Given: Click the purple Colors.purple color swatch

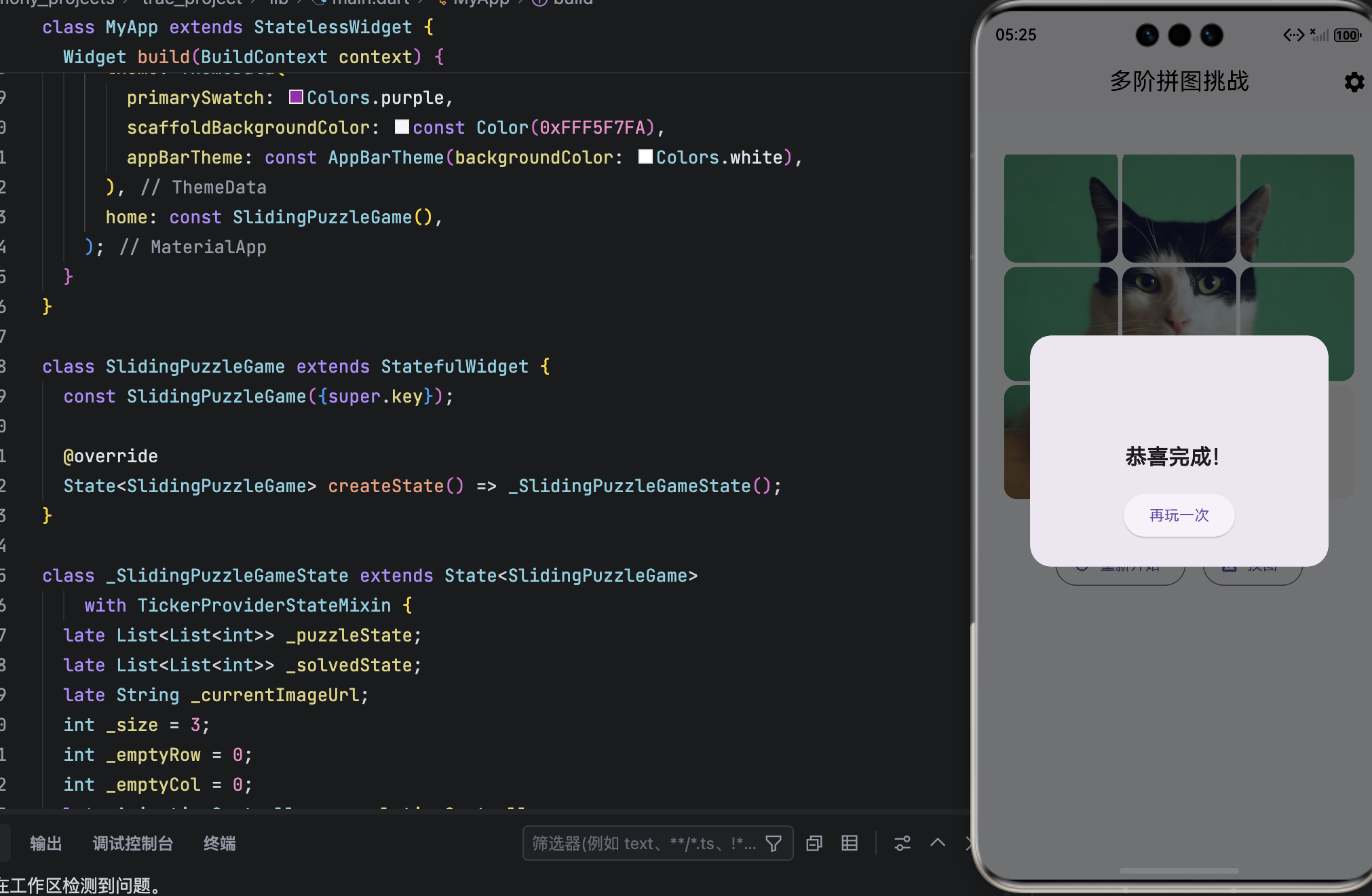Looking at the screenshot, I should (296, 97).
